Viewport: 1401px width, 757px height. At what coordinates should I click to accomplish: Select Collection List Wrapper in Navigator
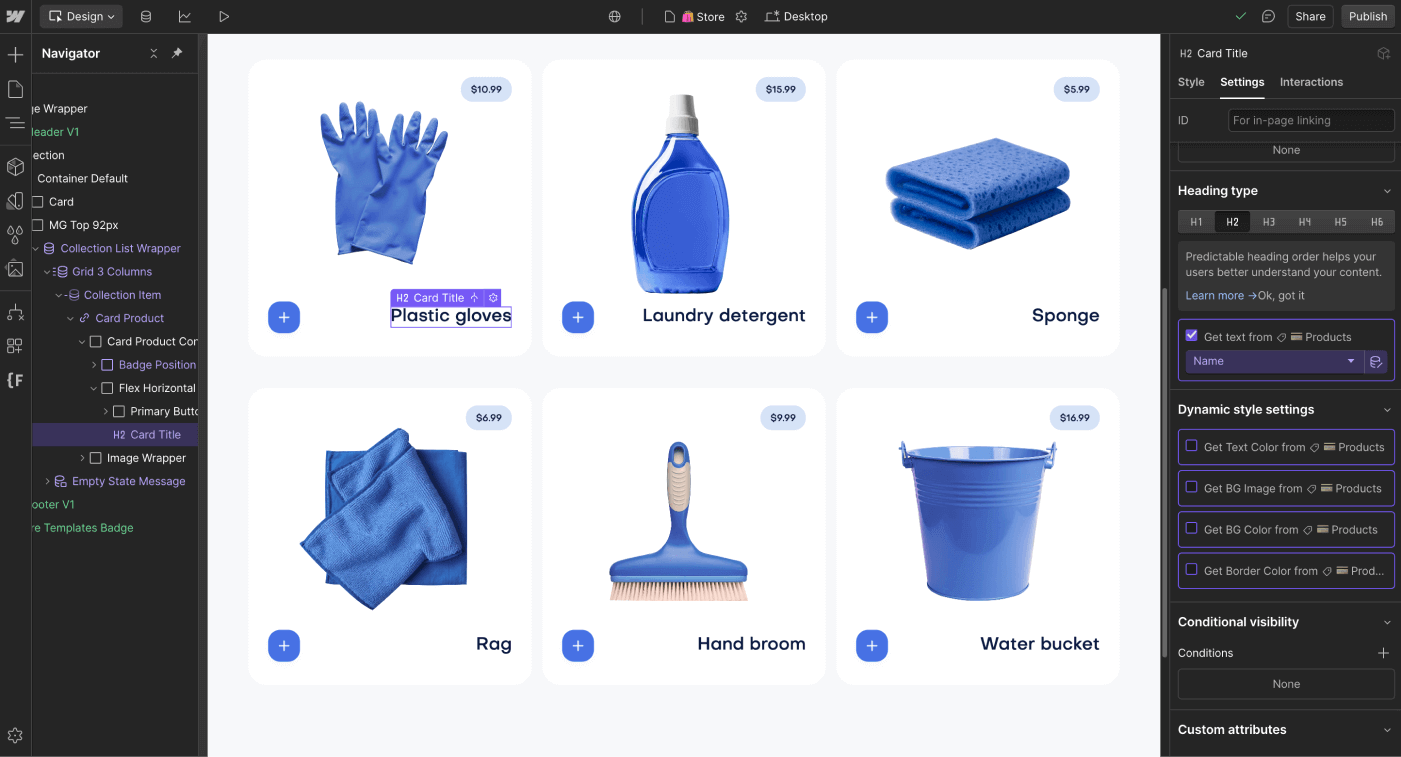point(120,248)
